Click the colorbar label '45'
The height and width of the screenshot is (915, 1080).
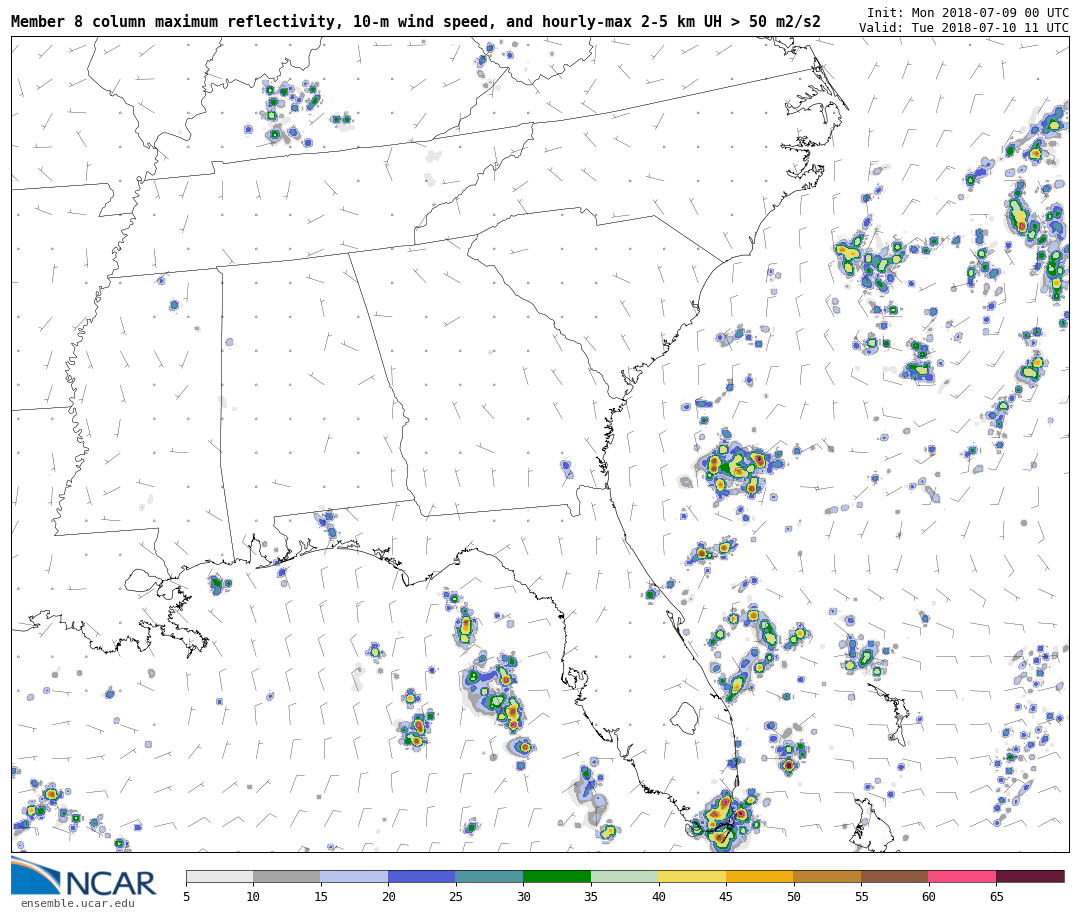click(x=726, y=896)
